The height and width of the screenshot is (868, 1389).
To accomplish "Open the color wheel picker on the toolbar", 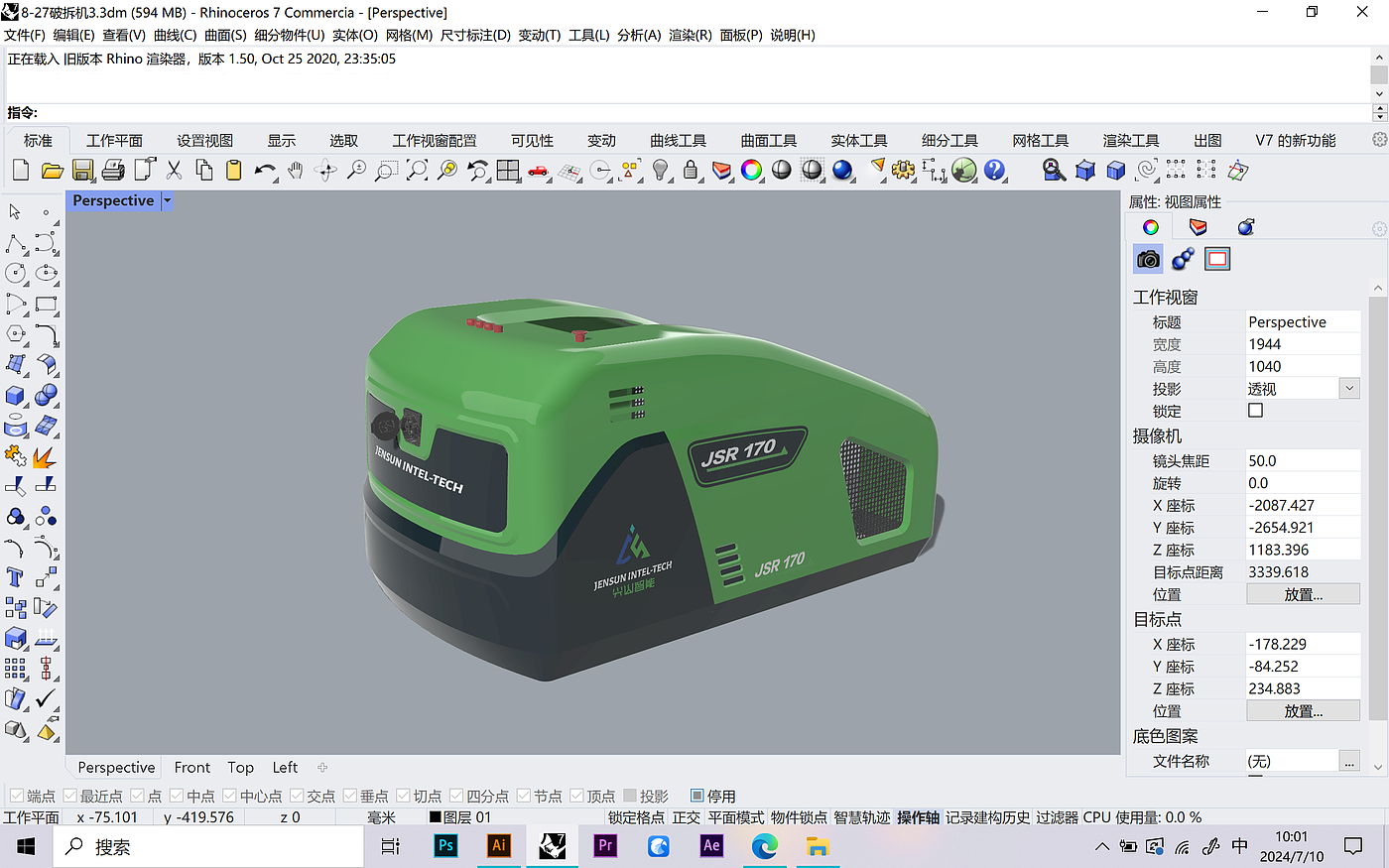I will pyautogui.click(x=750, y=171).
